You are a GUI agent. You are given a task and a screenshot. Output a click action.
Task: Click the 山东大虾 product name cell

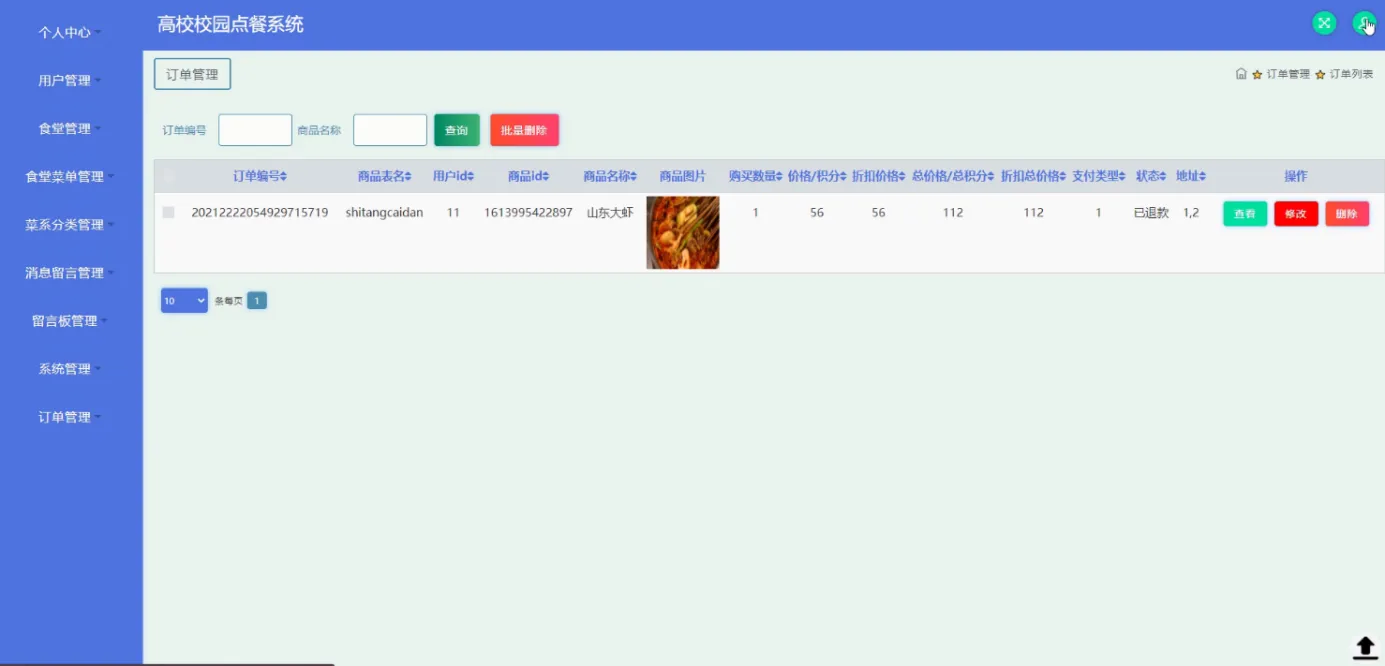(610, 212)
